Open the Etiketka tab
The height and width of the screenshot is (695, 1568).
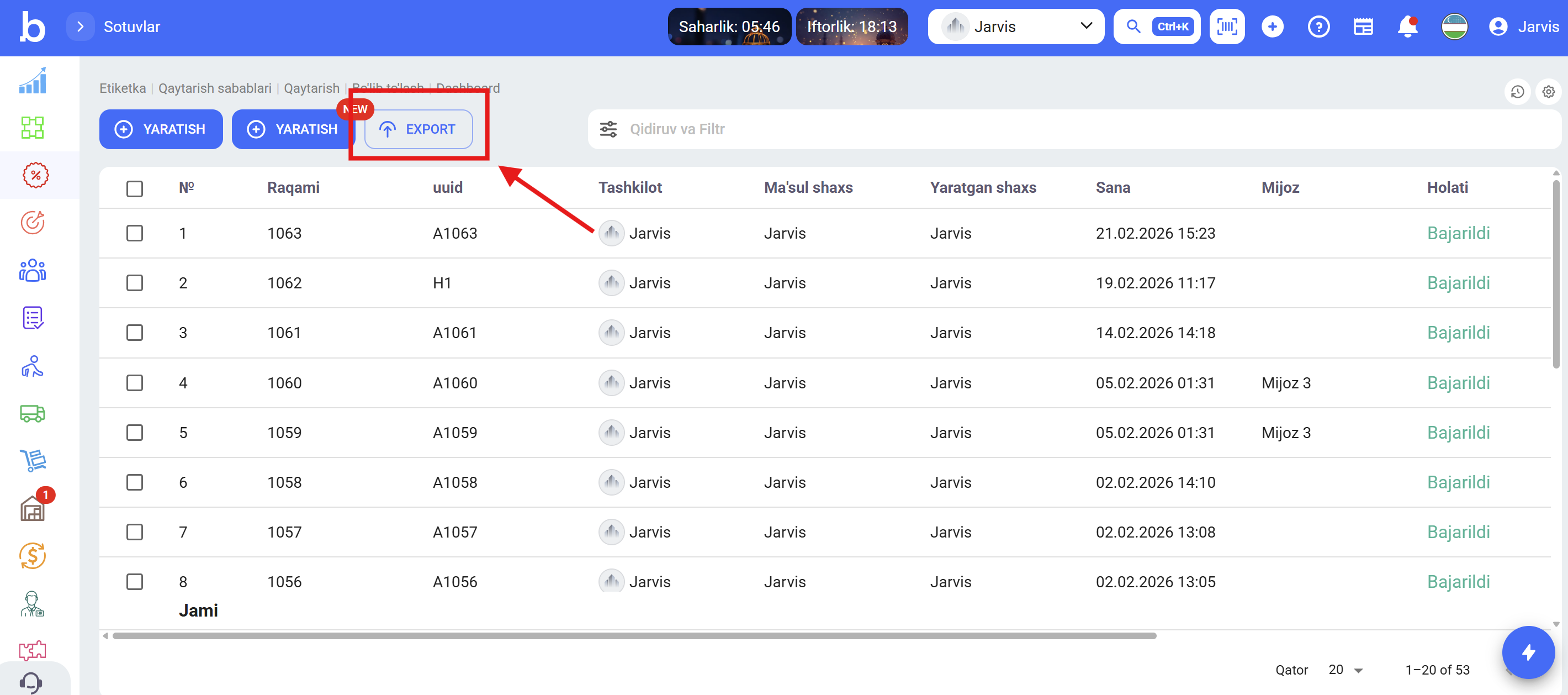click(123, 88)
